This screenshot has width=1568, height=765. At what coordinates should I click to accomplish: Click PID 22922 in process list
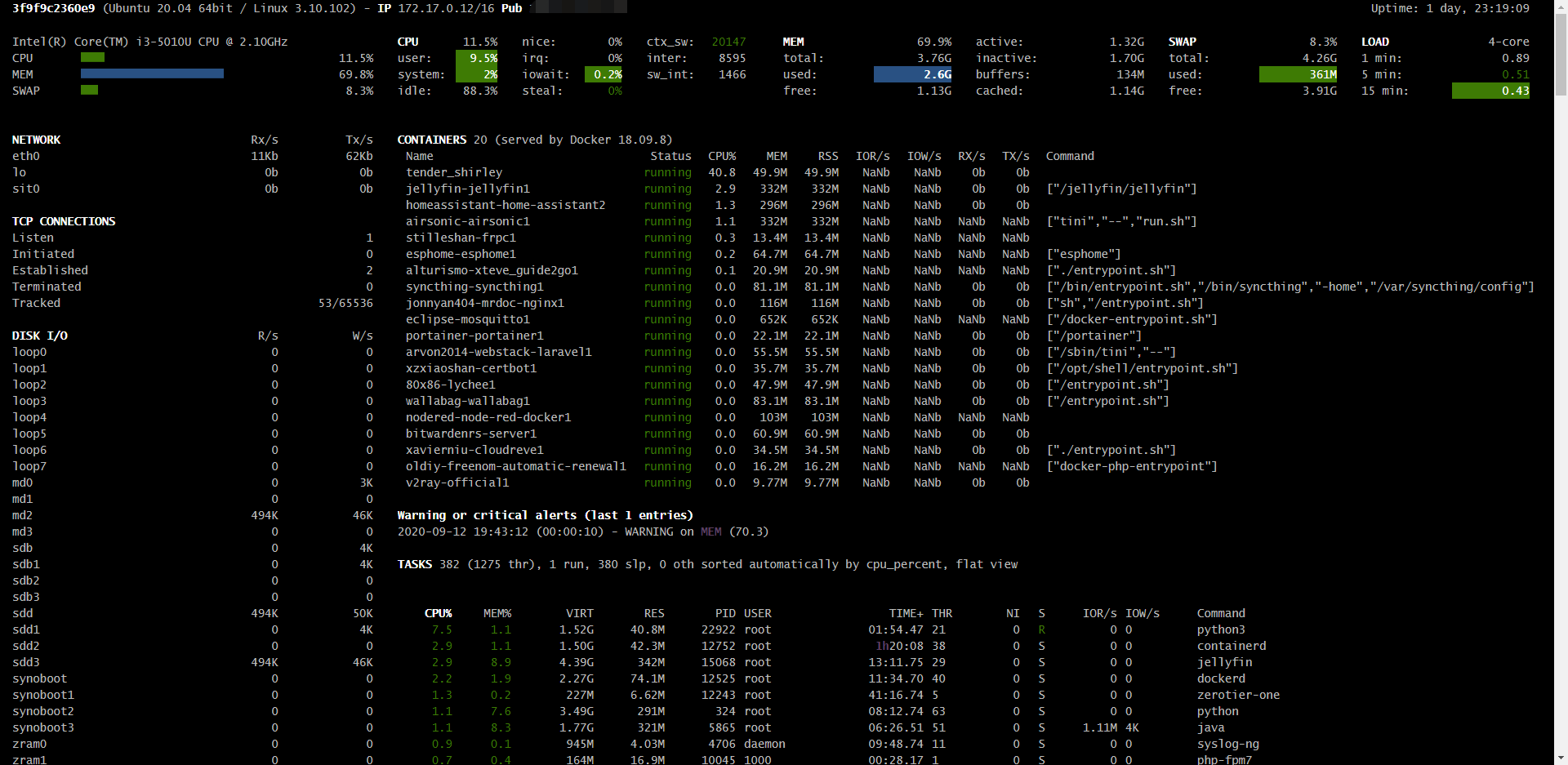[719, 629]
